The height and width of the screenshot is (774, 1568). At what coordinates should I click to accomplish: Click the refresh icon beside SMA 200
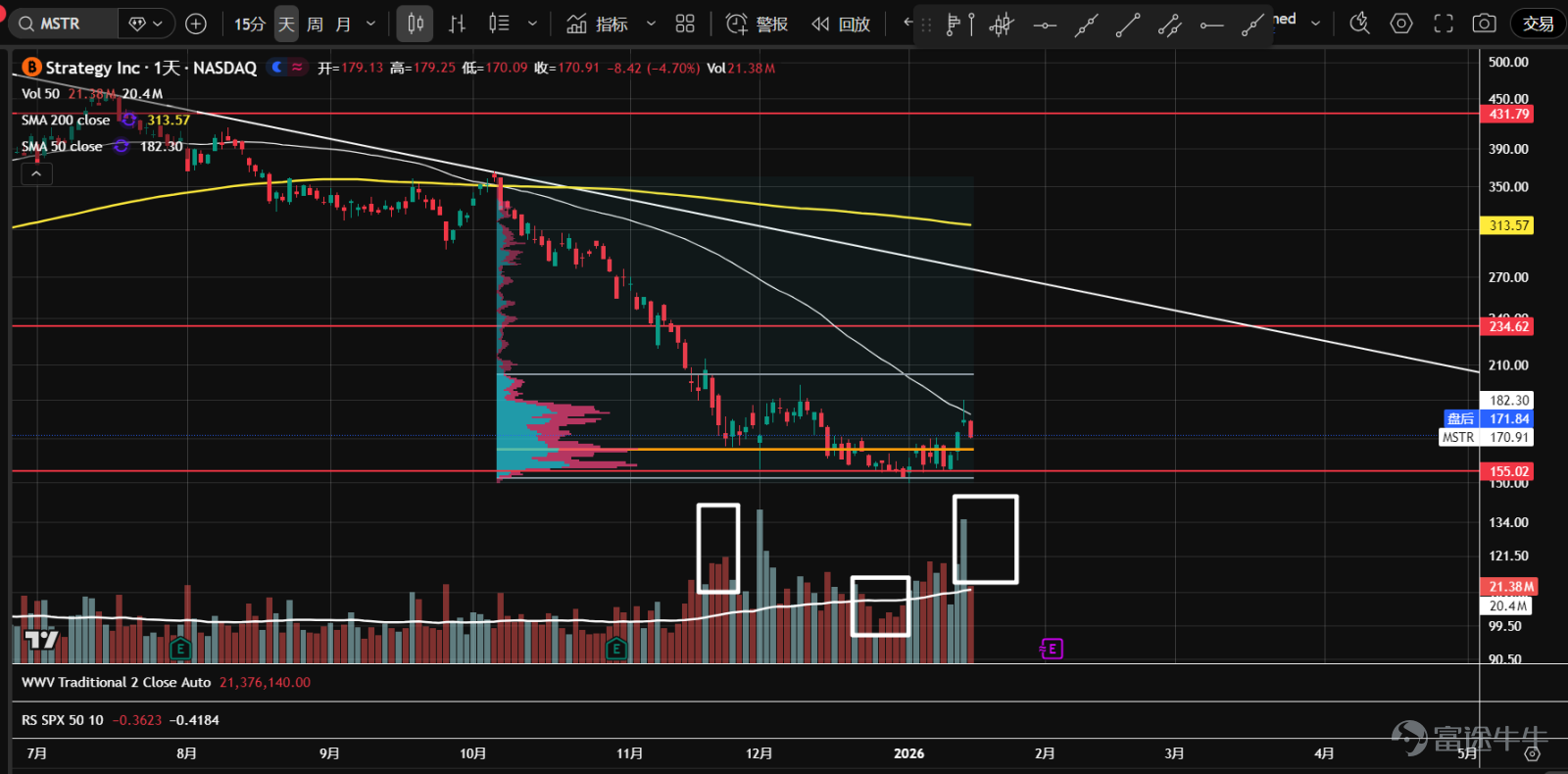(129, 120)
